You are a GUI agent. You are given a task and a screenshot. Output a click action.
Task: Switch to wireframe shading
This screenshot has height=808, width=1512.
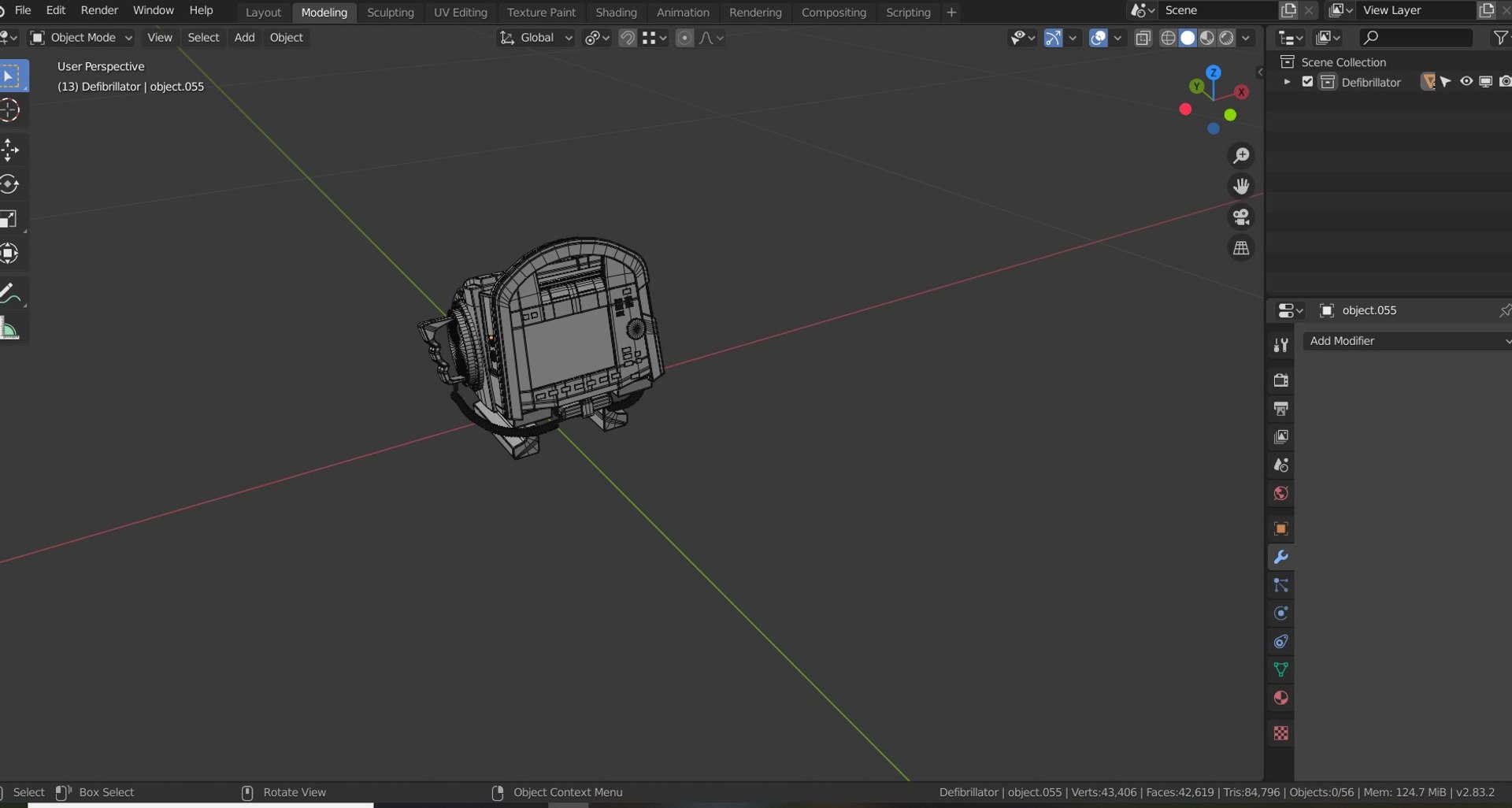click(x=1169, y=38)
